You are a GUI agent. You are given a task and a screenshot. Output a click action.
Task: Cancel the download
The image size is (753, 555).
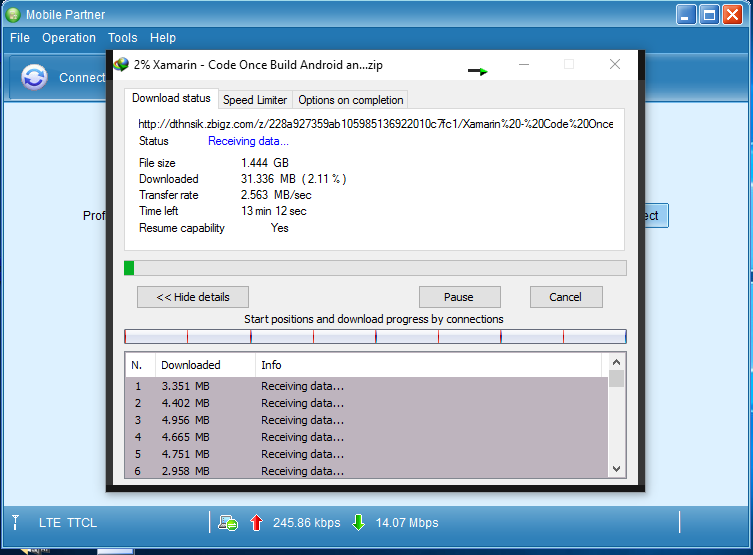tap(566, 297)
